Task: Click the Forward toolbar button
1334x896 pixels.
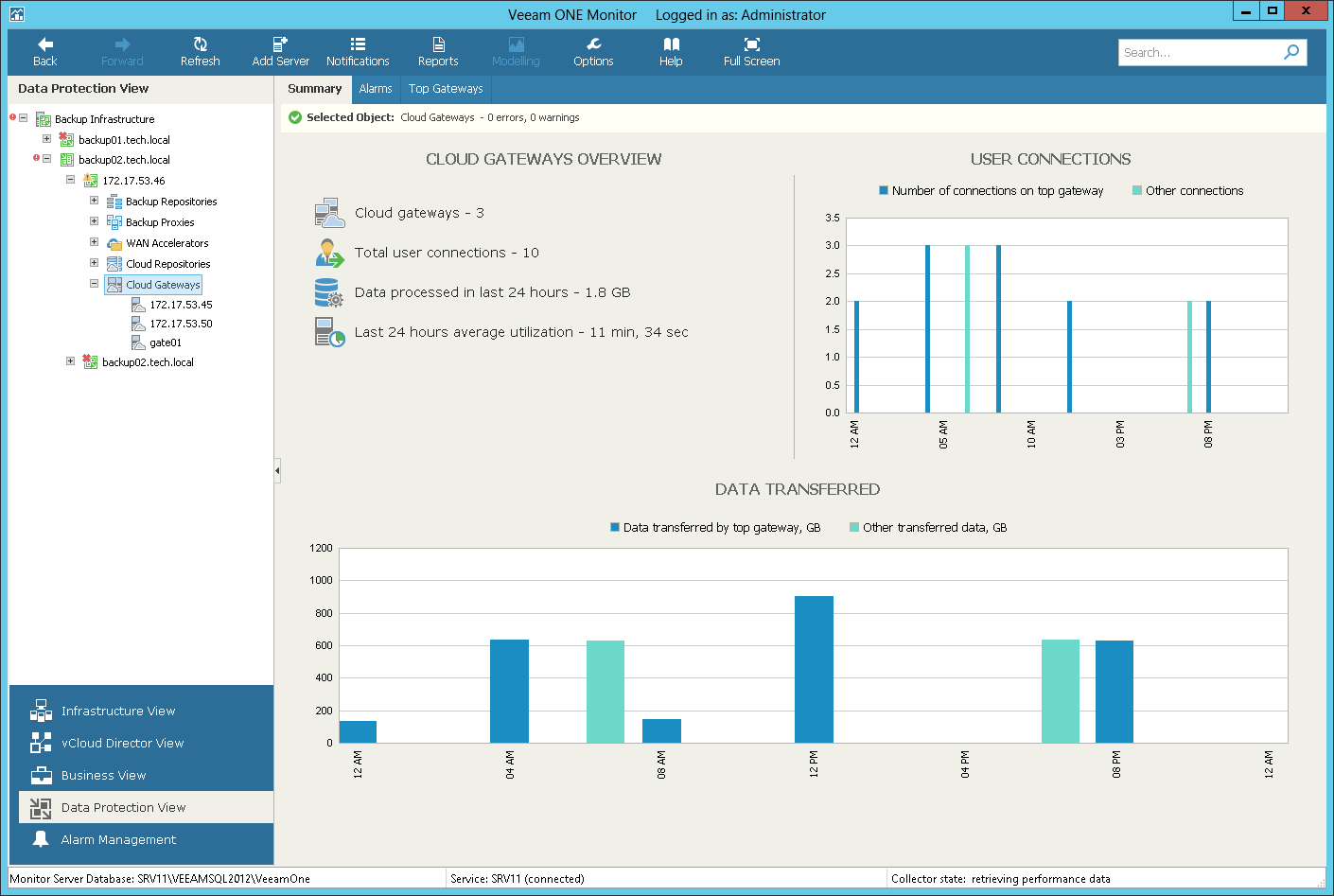Action: 122,52
